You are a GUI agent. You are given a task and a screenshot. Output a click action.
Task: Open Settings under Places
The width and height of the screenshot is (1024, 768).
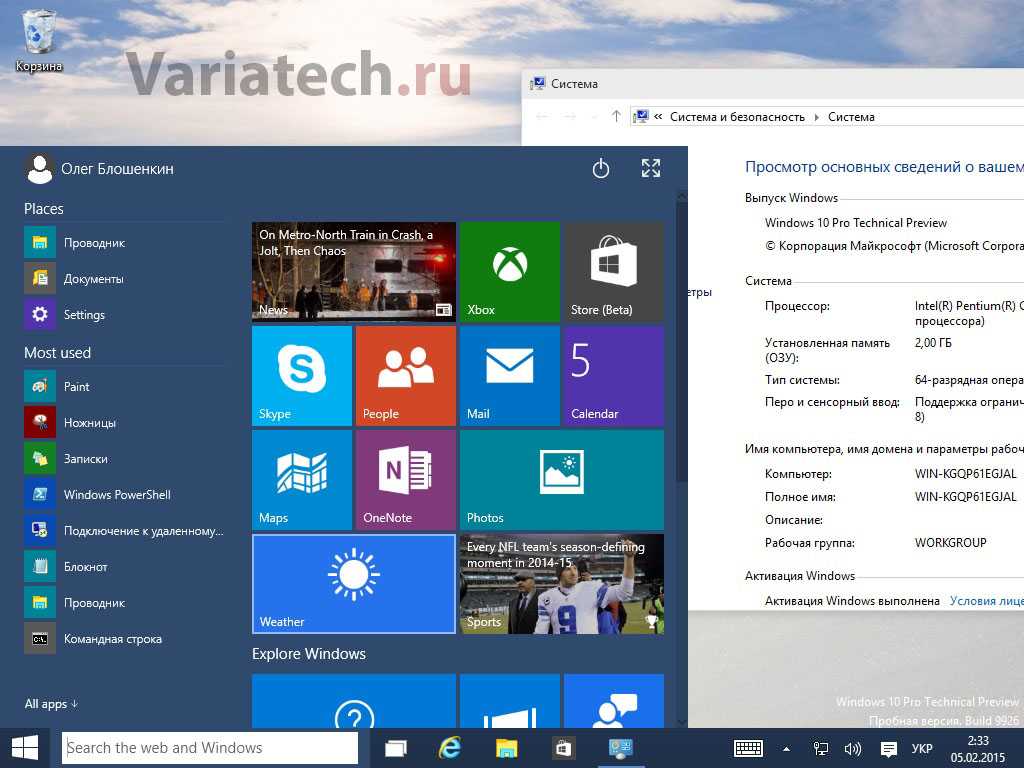124,314
